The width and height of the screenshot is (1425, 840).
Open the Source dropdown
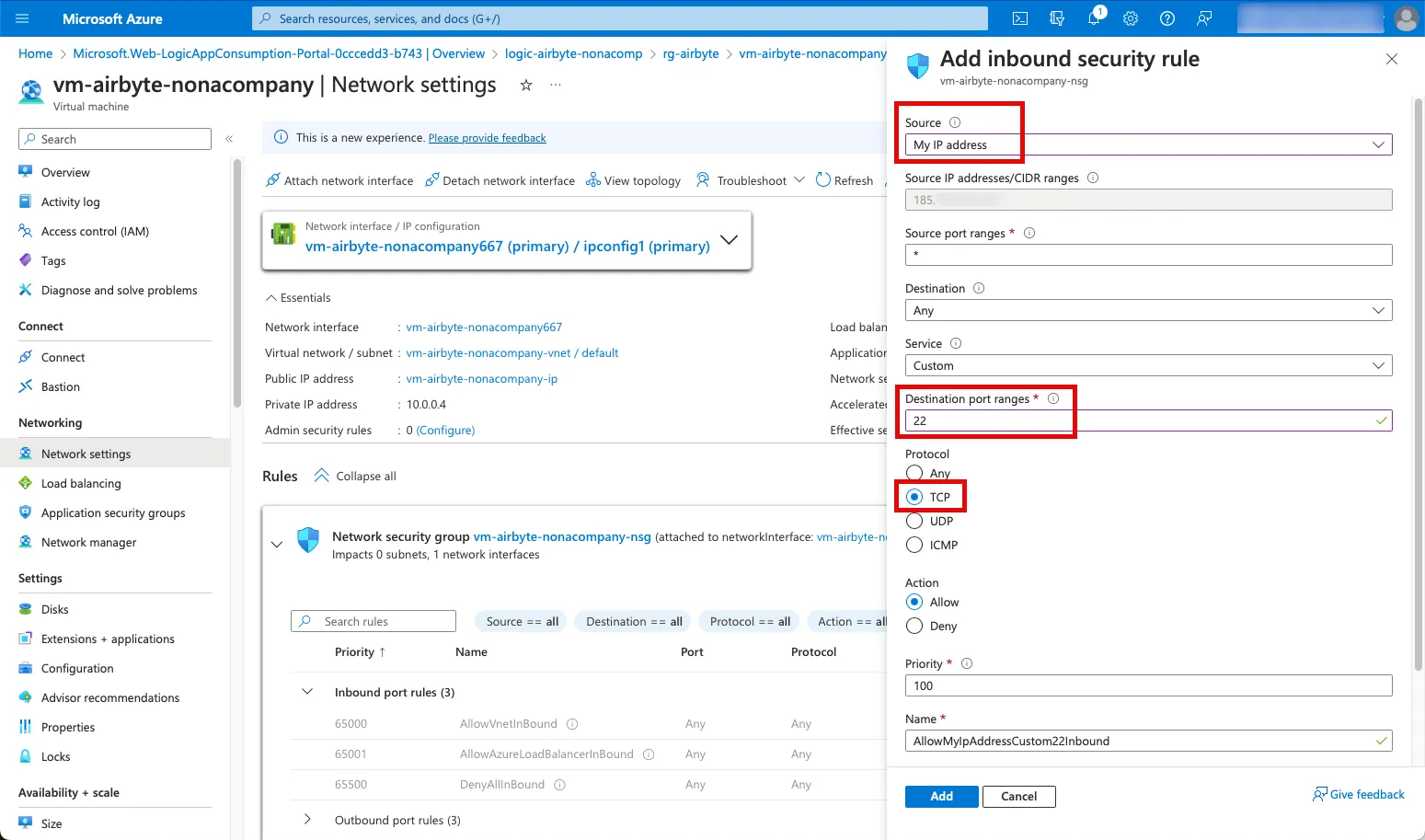[1147, 144]
